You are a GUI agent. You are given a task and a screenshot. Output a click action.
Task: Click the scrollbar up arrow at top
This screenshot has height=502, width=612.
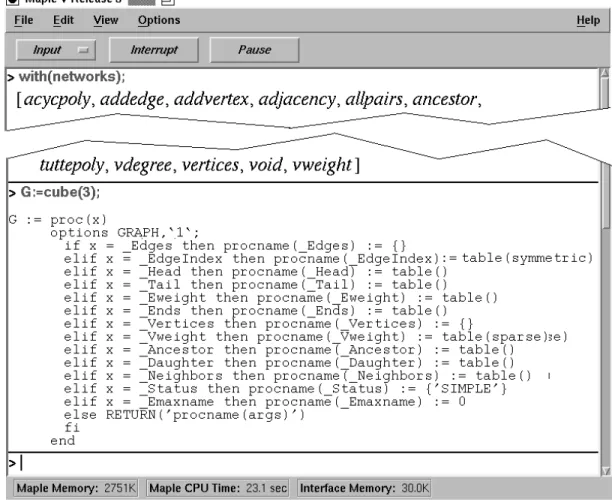[x=605, y=73]
